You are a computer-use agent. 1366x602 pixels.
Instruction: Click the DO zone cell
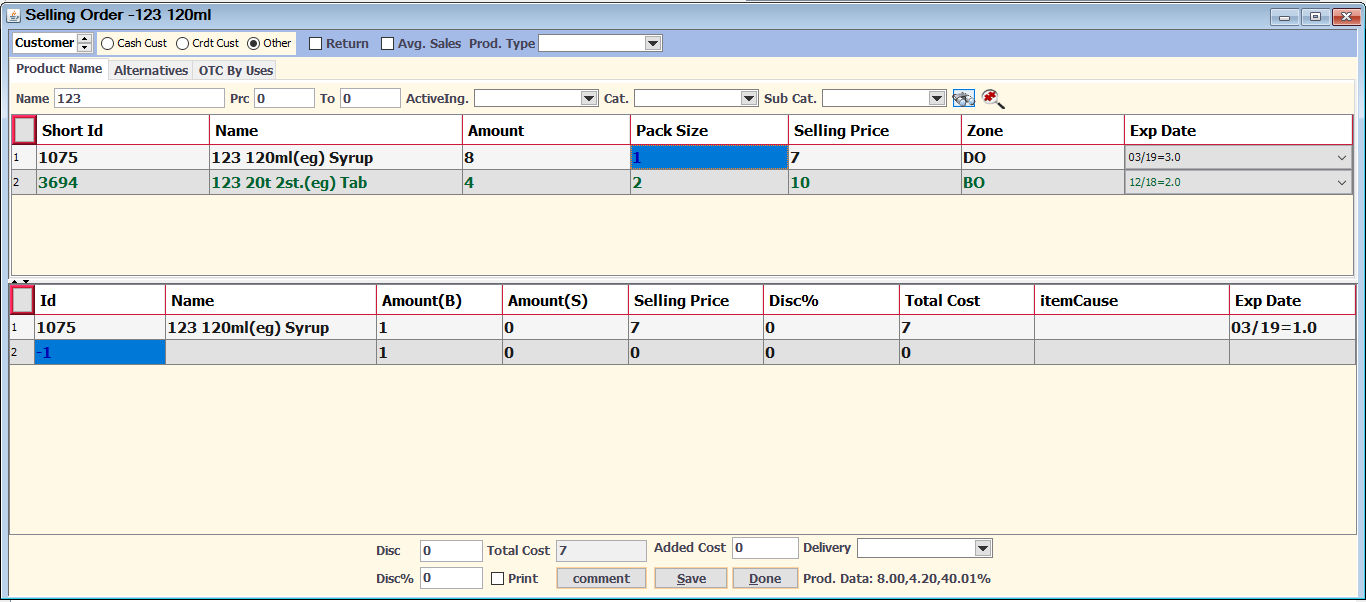point(1043,157)
